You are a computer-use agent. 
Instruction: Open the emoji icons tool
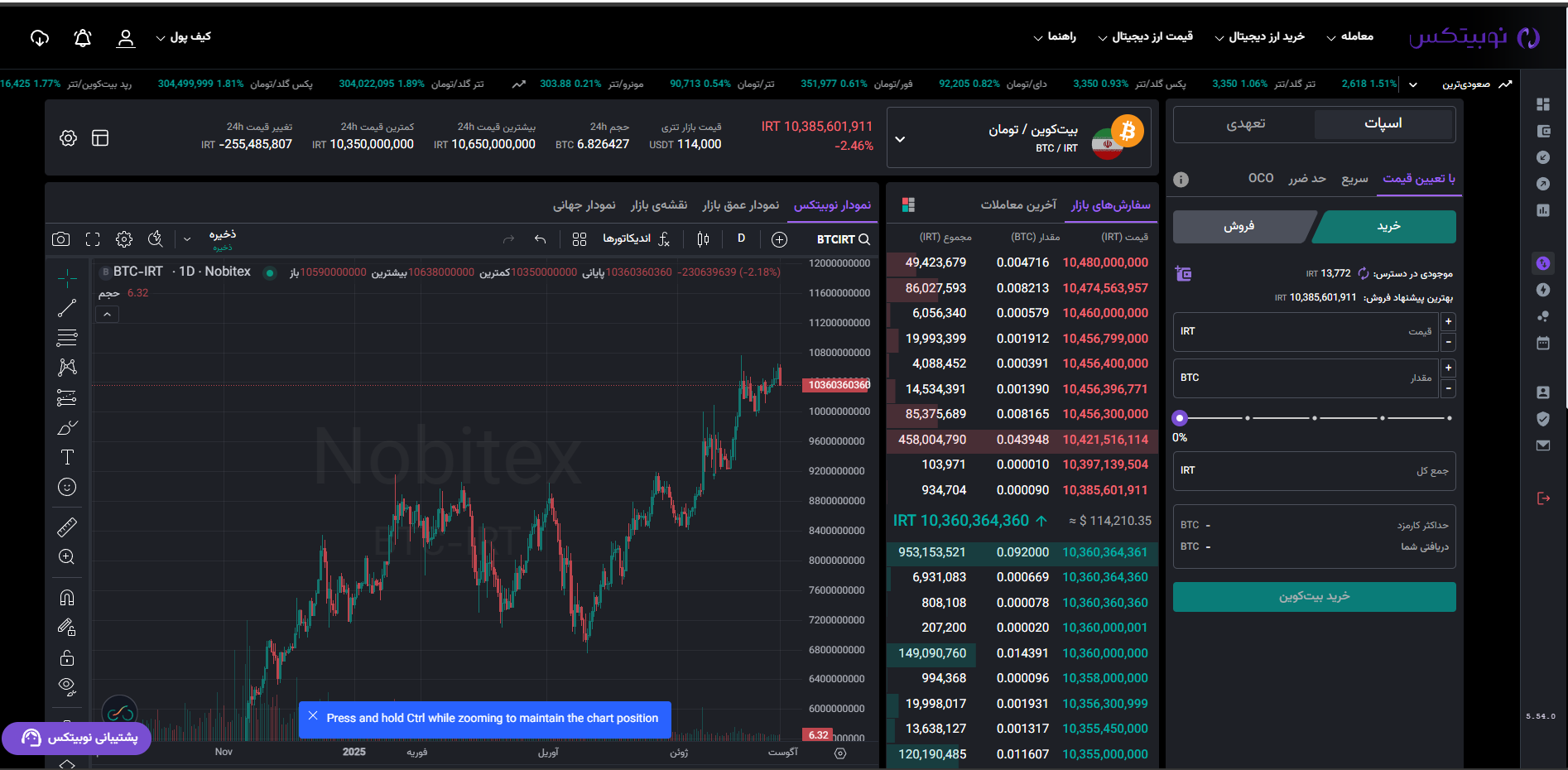pyautogui.click(x=67, y=487)
